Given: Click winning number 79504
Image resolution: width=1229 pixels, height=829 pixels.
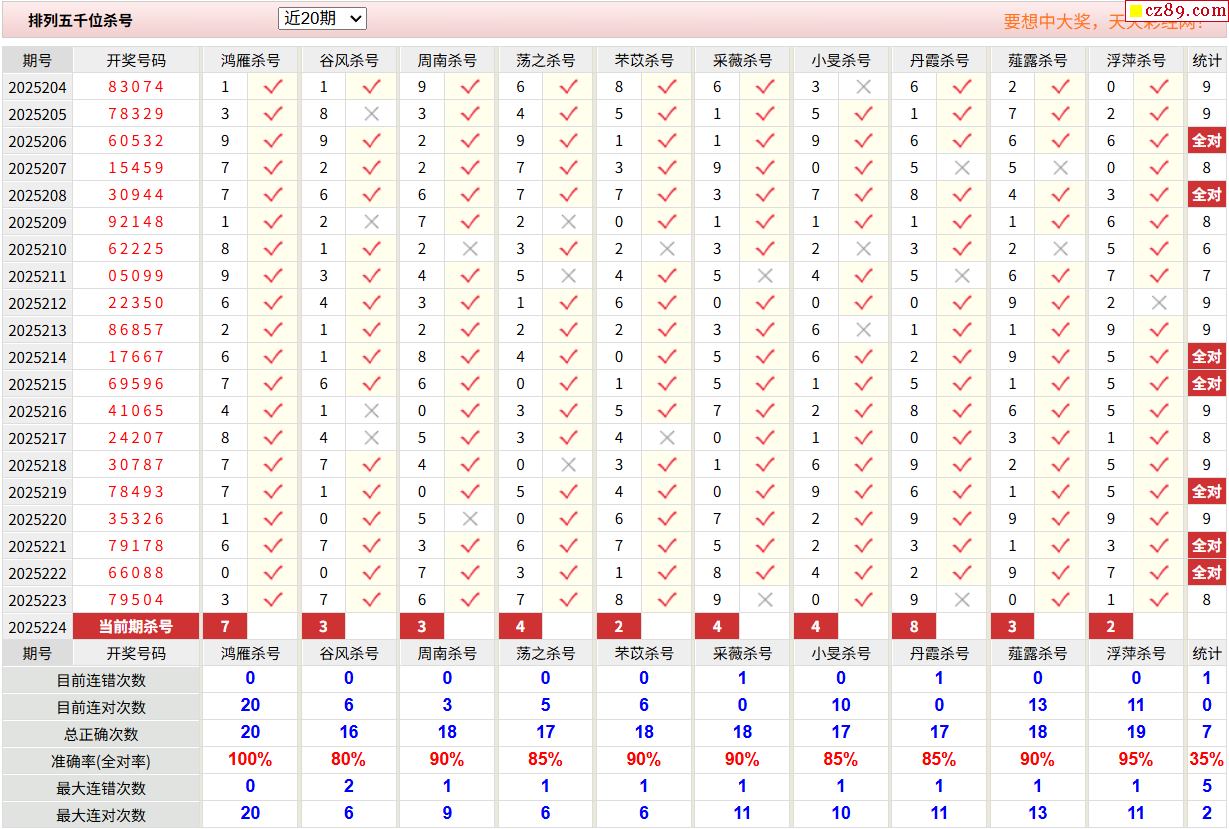Looking at the screenshot, I should pos(136,600).
